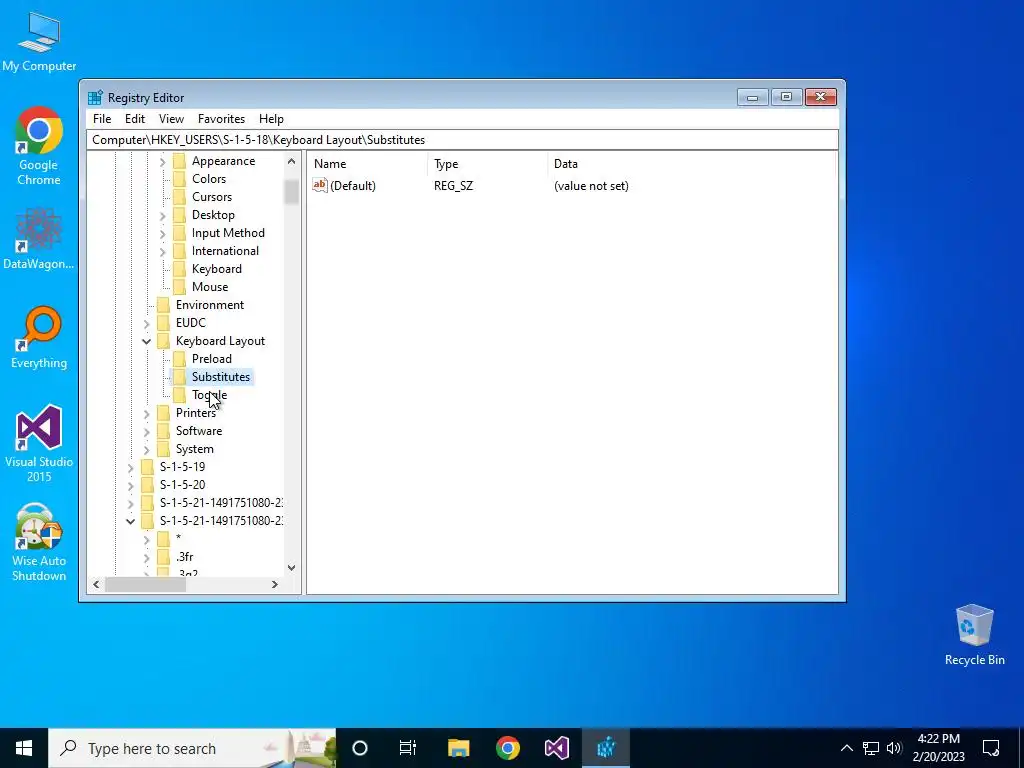This screenshot has width=1024, height=768.
Task: Expand the Desktop key
Action: pyautogui.click(x=163, y=216)
